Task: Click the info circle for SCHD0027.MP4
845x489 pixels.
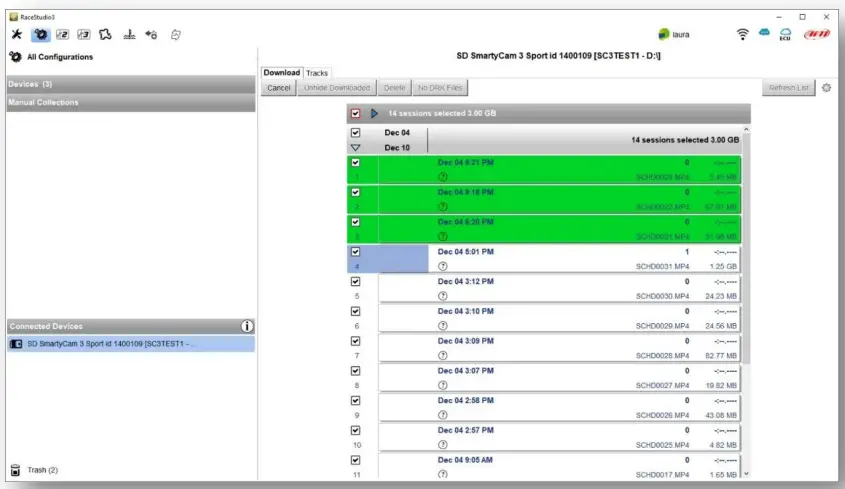Action: click(x=442, y=385)
